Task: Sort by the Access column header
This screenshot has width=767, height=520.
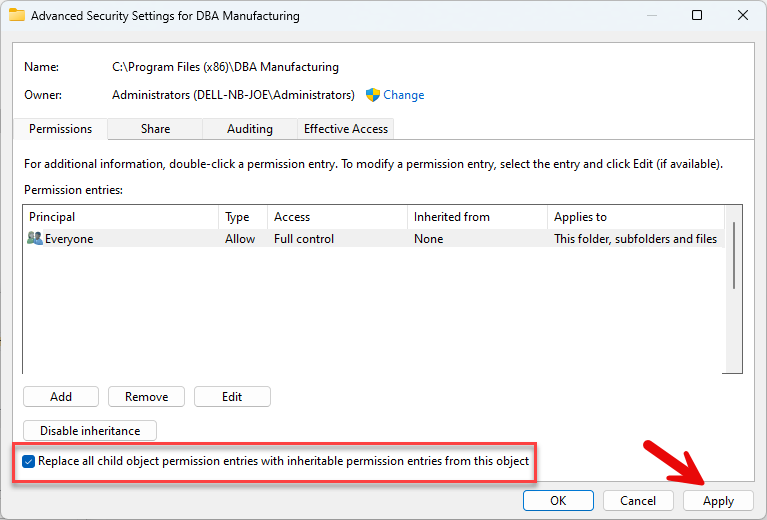Action: (x=338, y=217)
